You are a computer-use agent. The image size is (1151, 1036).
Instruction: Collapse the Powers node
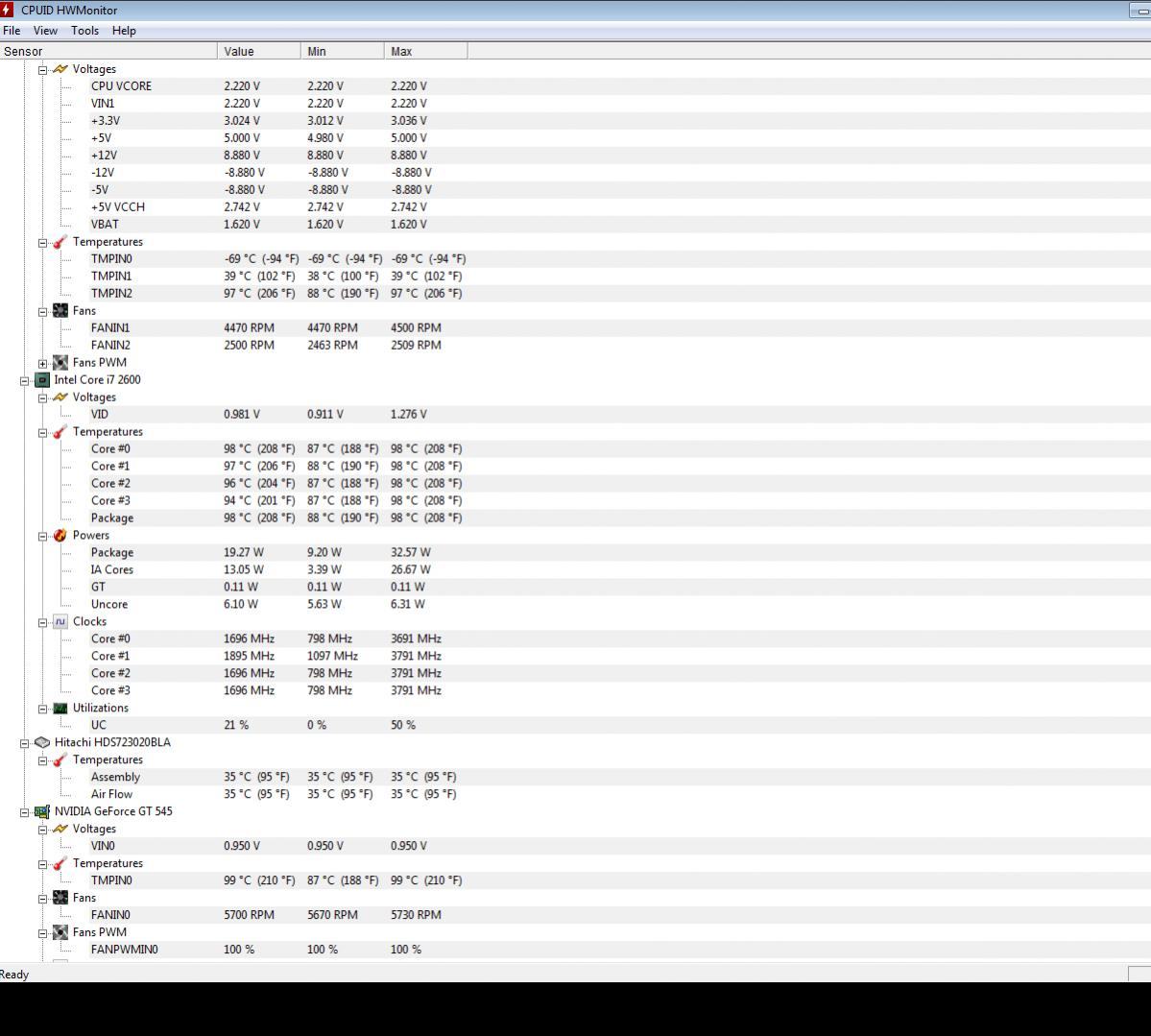[x=42, y=536]
